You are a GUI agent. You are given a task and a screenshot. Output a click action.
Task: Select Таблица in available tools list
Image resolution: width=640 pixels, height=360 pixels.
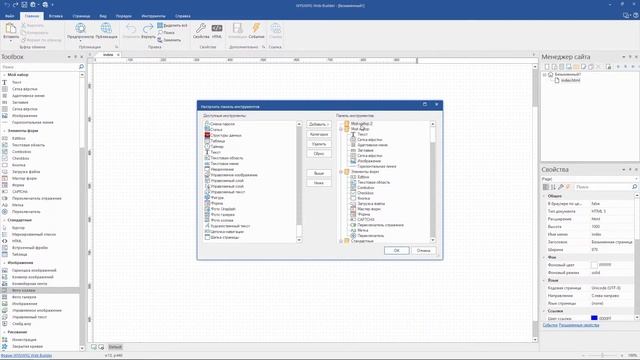218,141
